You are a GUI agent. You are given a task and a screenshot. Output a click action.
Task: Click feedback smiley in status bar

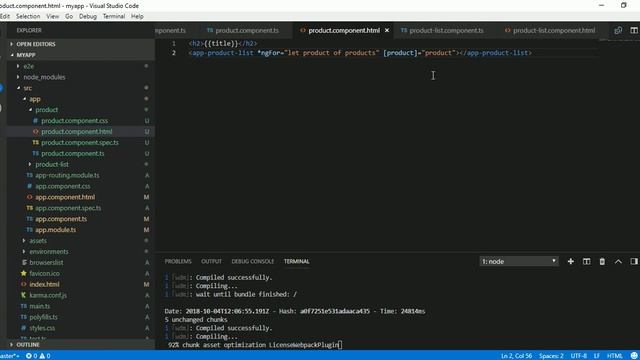point(634,356)
